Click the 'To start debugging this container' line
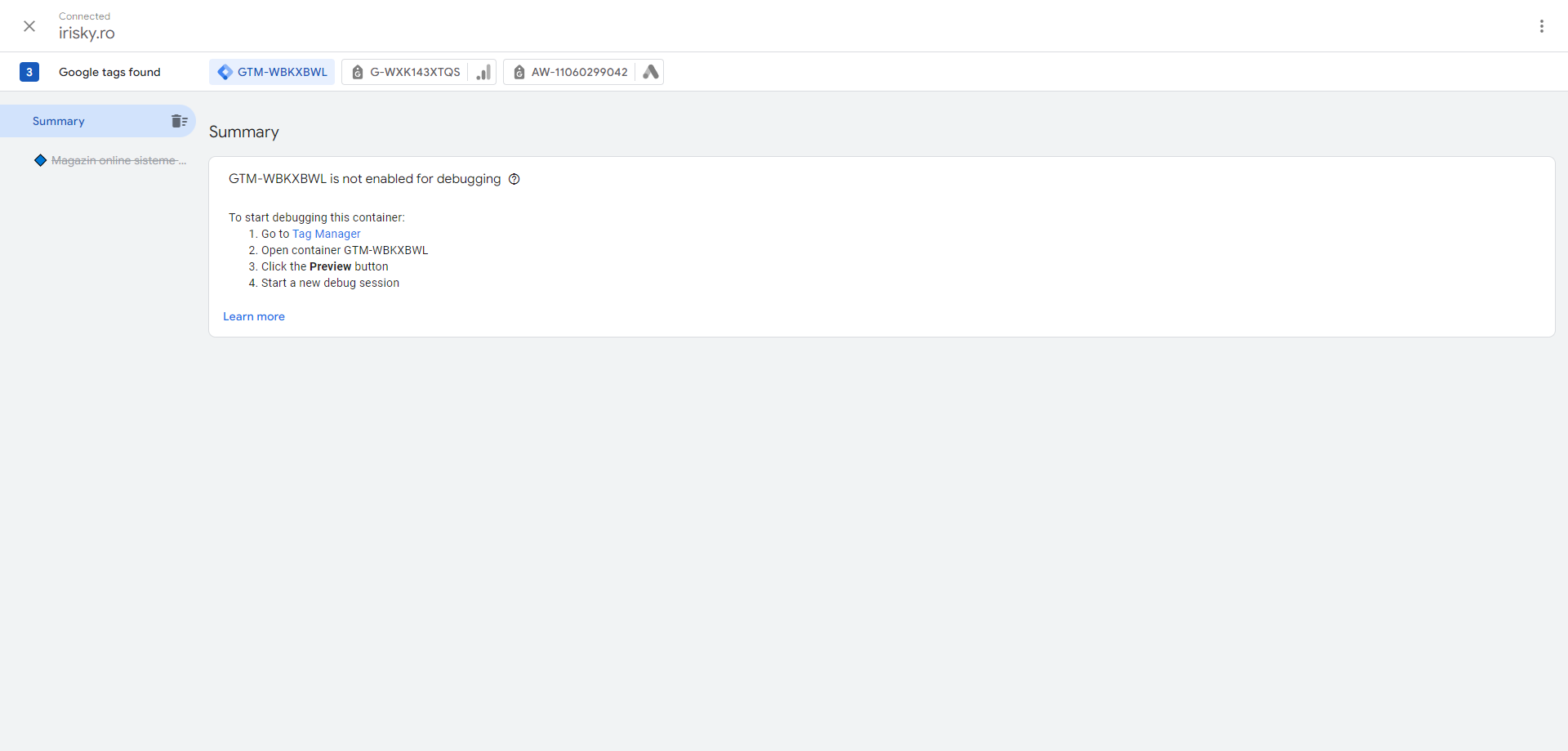Image resolution: width=1568 pixels, height=751 pixels. [317, 217]
